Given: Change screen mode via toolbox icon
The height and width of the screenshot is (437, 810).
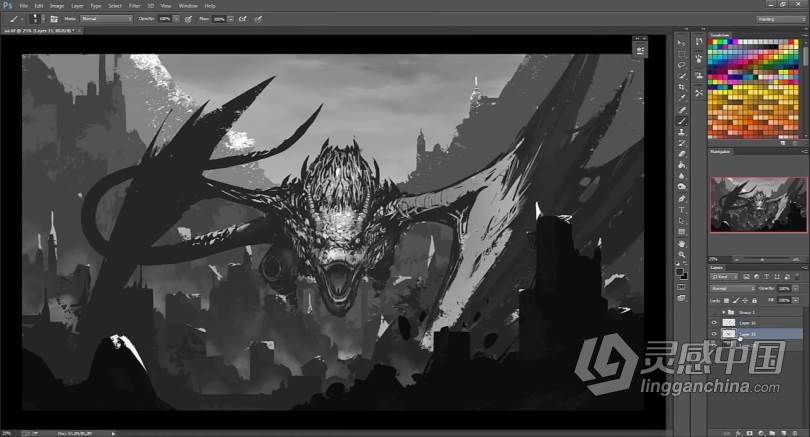Looking at the screenshot, I should point(682,298).
